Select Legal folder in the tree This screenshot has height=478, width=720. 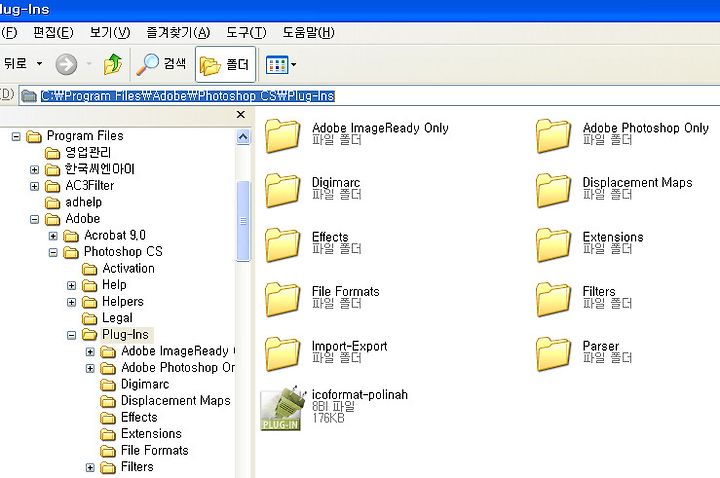point(117,318)
